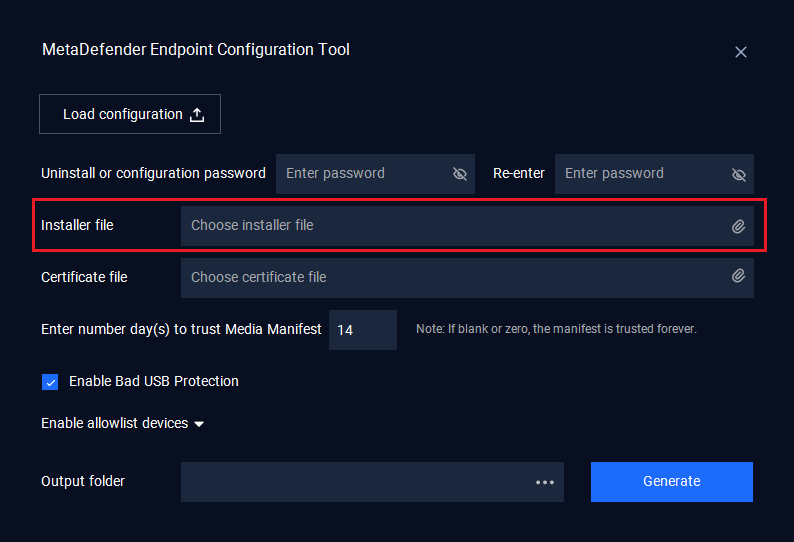Uncheck the Enable Bad USB Protection checkbox
794x542 pixels.
pyautogui.click(x=50, y=382)
